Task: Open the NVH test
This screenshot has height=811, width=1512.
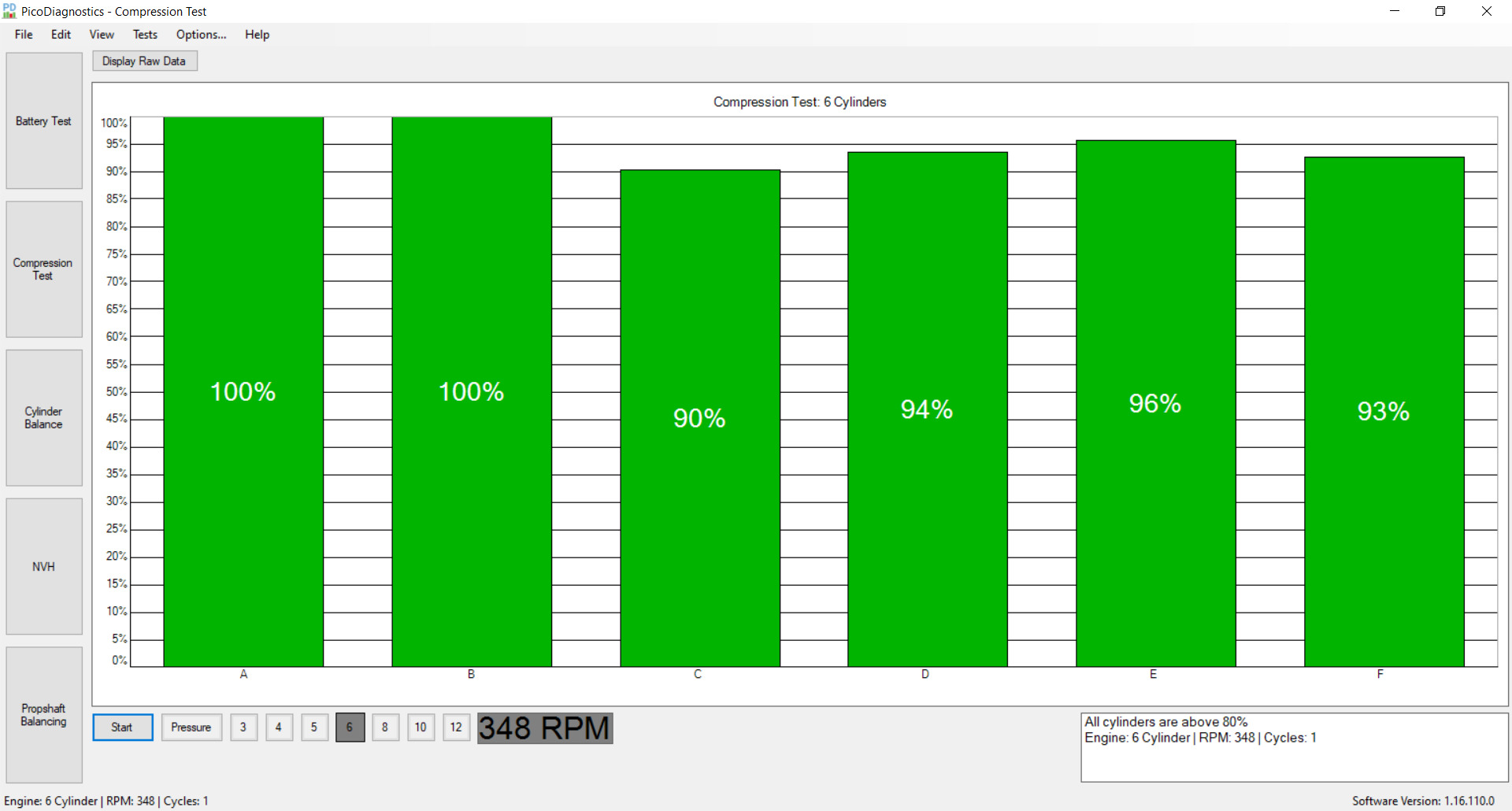Action: 44,567
